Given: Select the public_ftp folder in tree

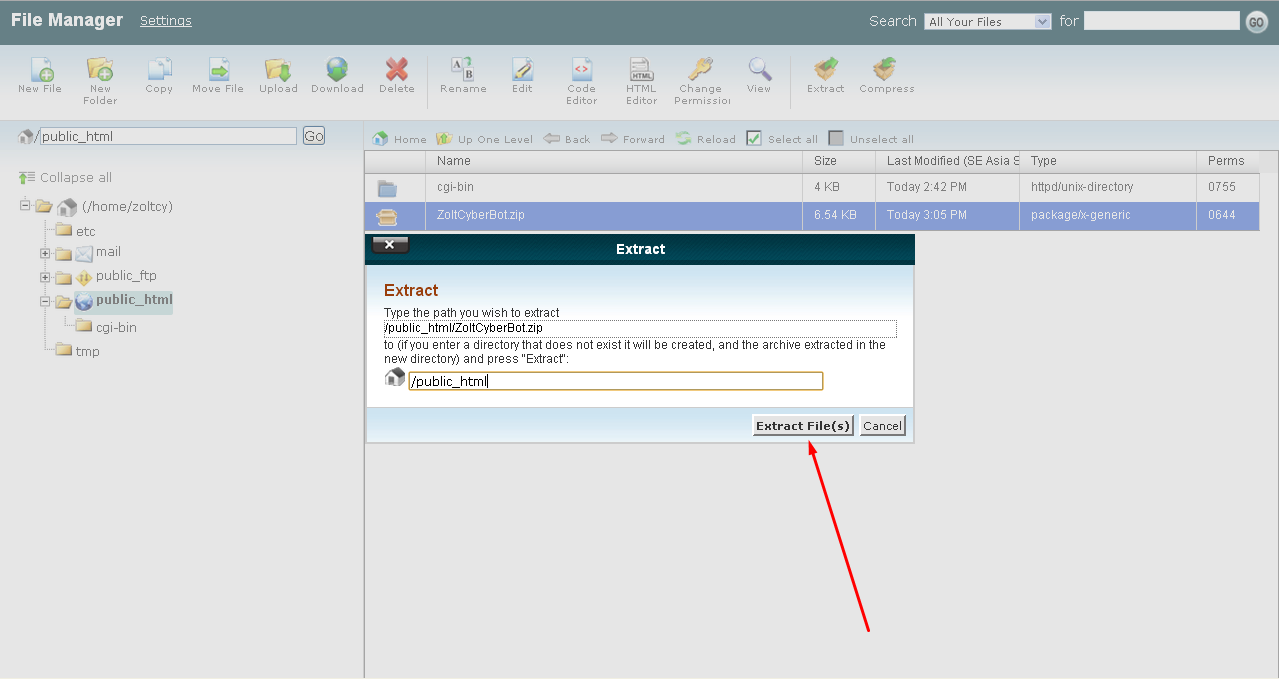Looking at the screenshot, I should pyautogui.click(x=126, y=275).
